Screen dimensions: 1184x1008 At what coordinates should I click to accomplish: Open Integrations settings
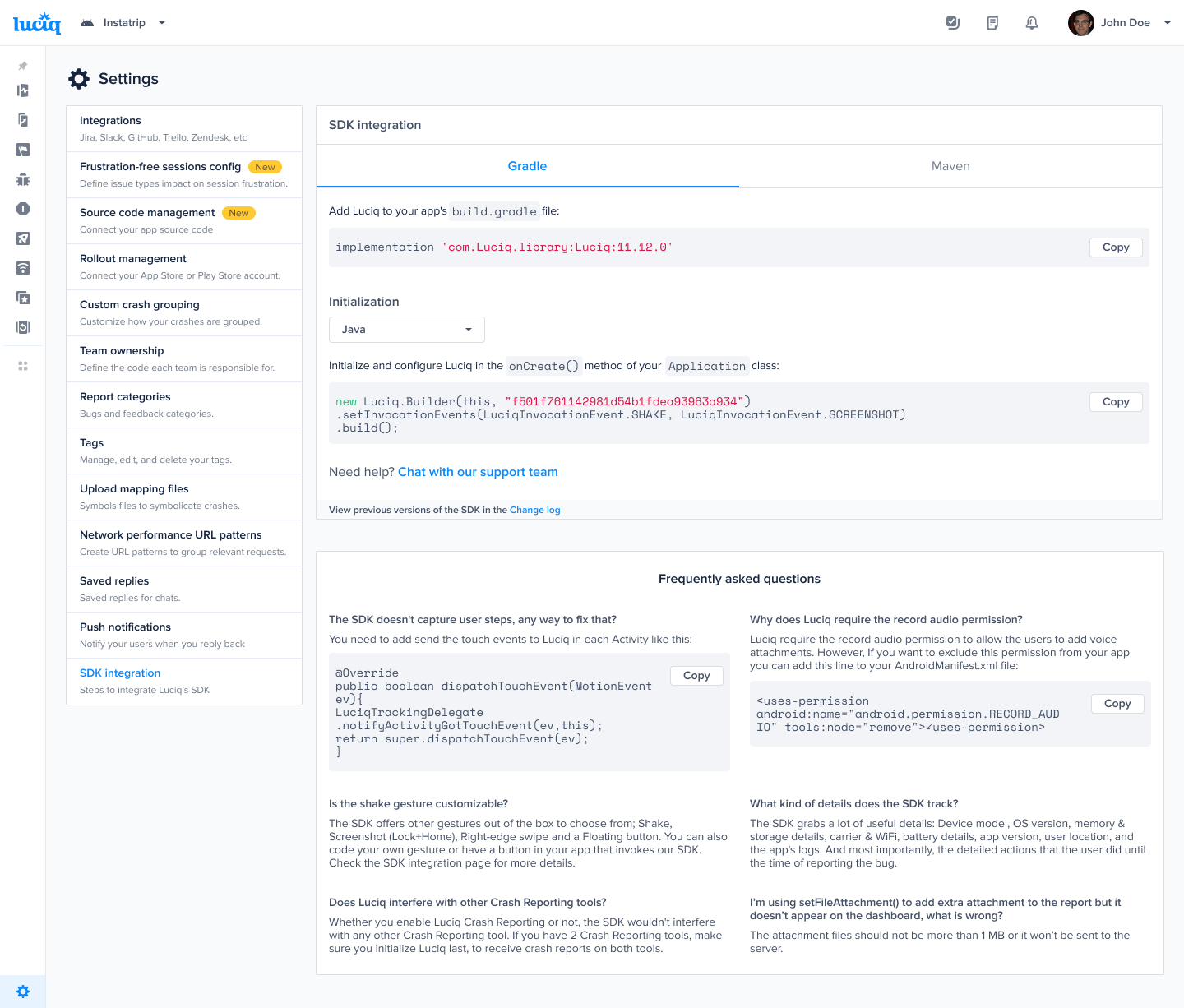pos(184,128)
